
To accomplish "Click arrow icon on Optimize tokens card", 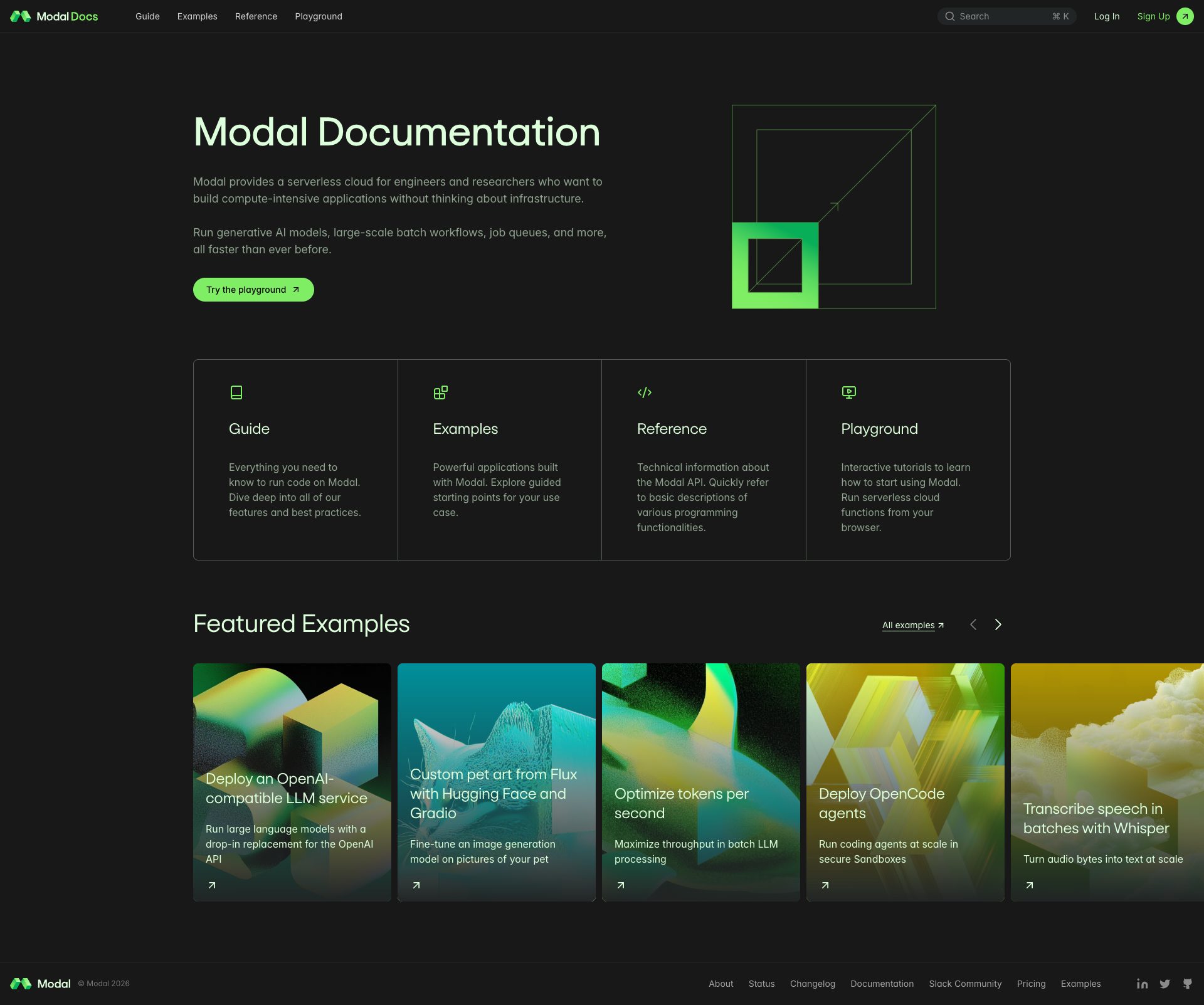I will pos(621,885).
